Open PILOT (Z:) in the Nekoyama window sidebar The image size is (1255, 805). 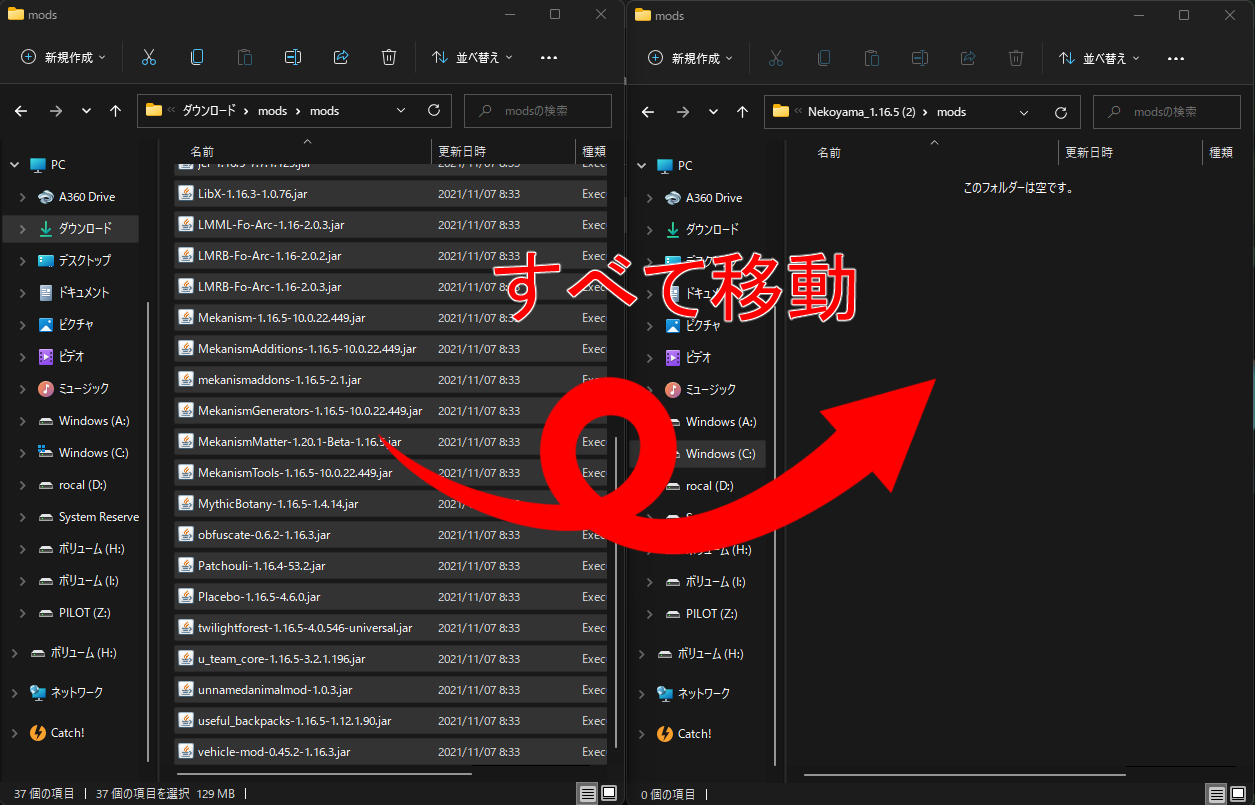[709, 614]
